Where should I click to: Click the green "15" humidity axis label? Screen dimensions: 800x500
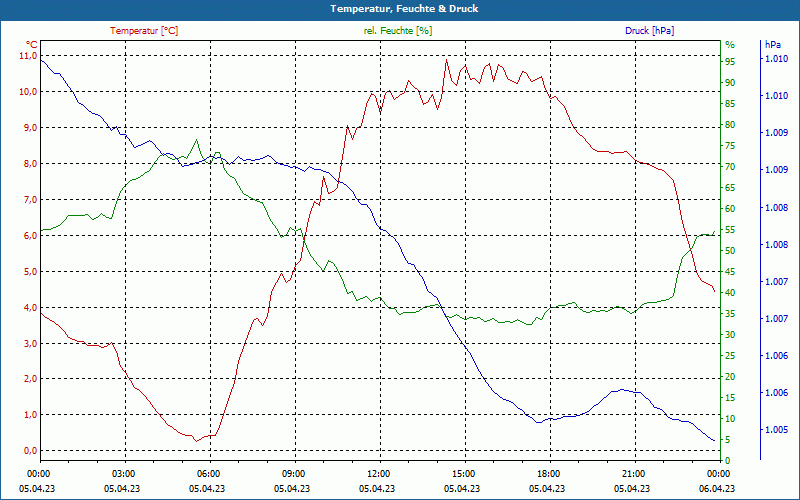click(x=730, y=398)
